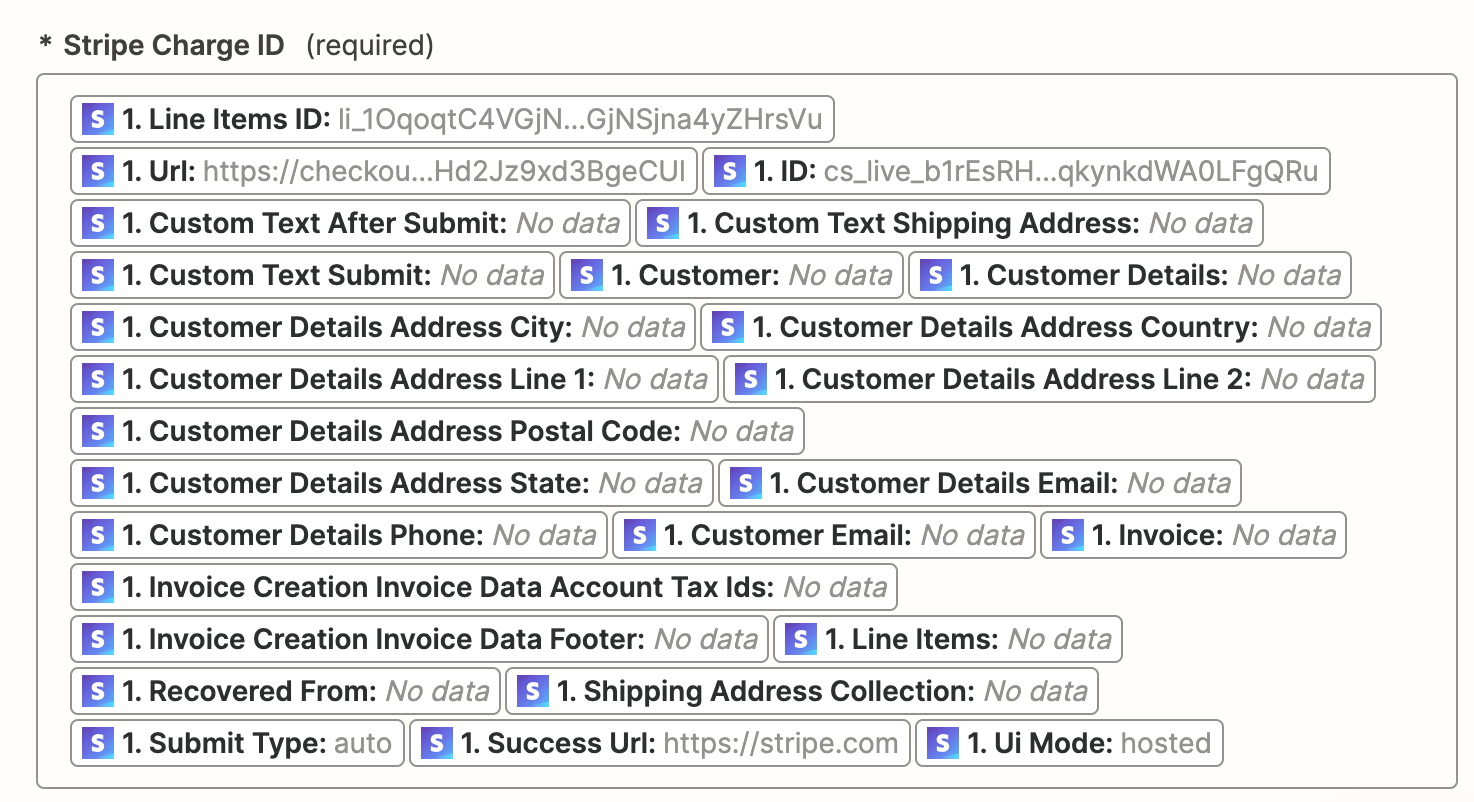Select the Customer Details Address Line 2 pill
Screen dimensions: 1474x802
pos(1050,380)
